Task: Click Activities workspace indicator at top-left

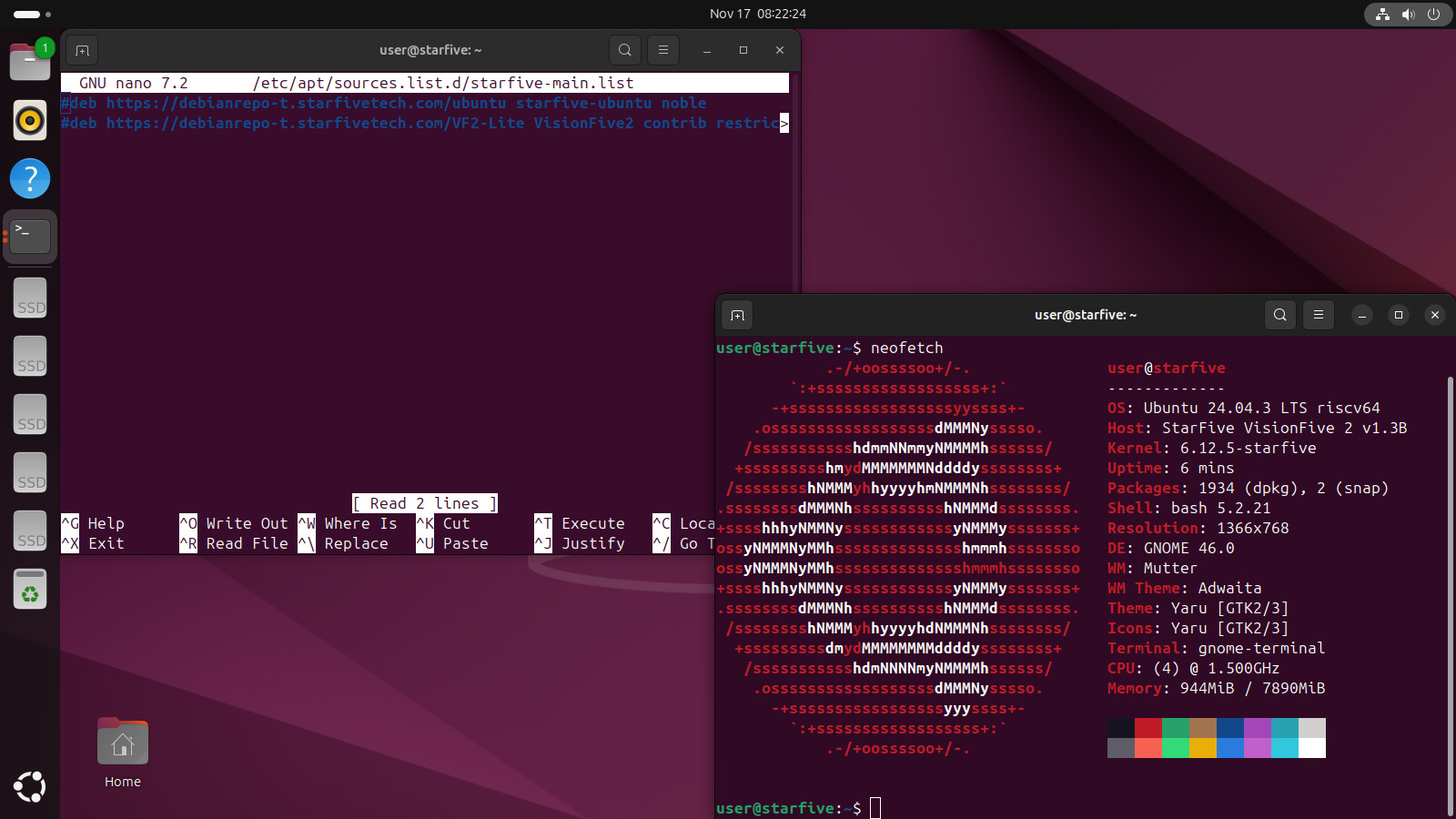Action: click(x=32, y=14)
